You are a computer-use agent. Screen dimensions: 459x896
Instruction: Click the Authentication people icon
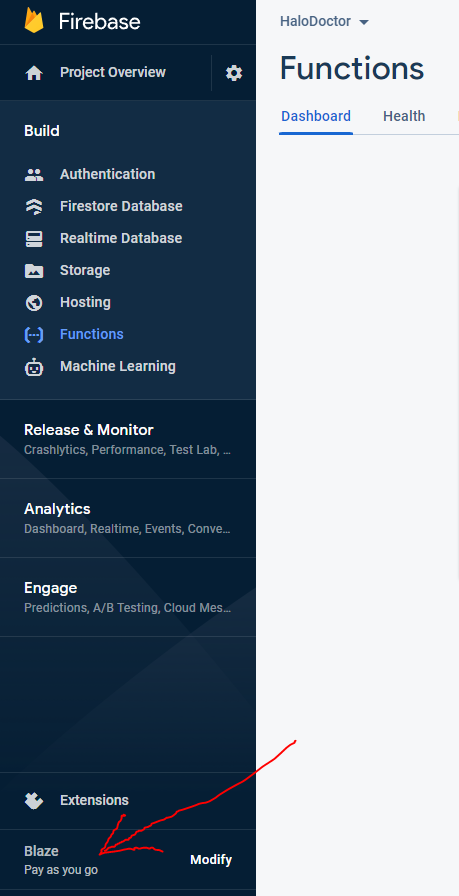[x=34, y=174]
